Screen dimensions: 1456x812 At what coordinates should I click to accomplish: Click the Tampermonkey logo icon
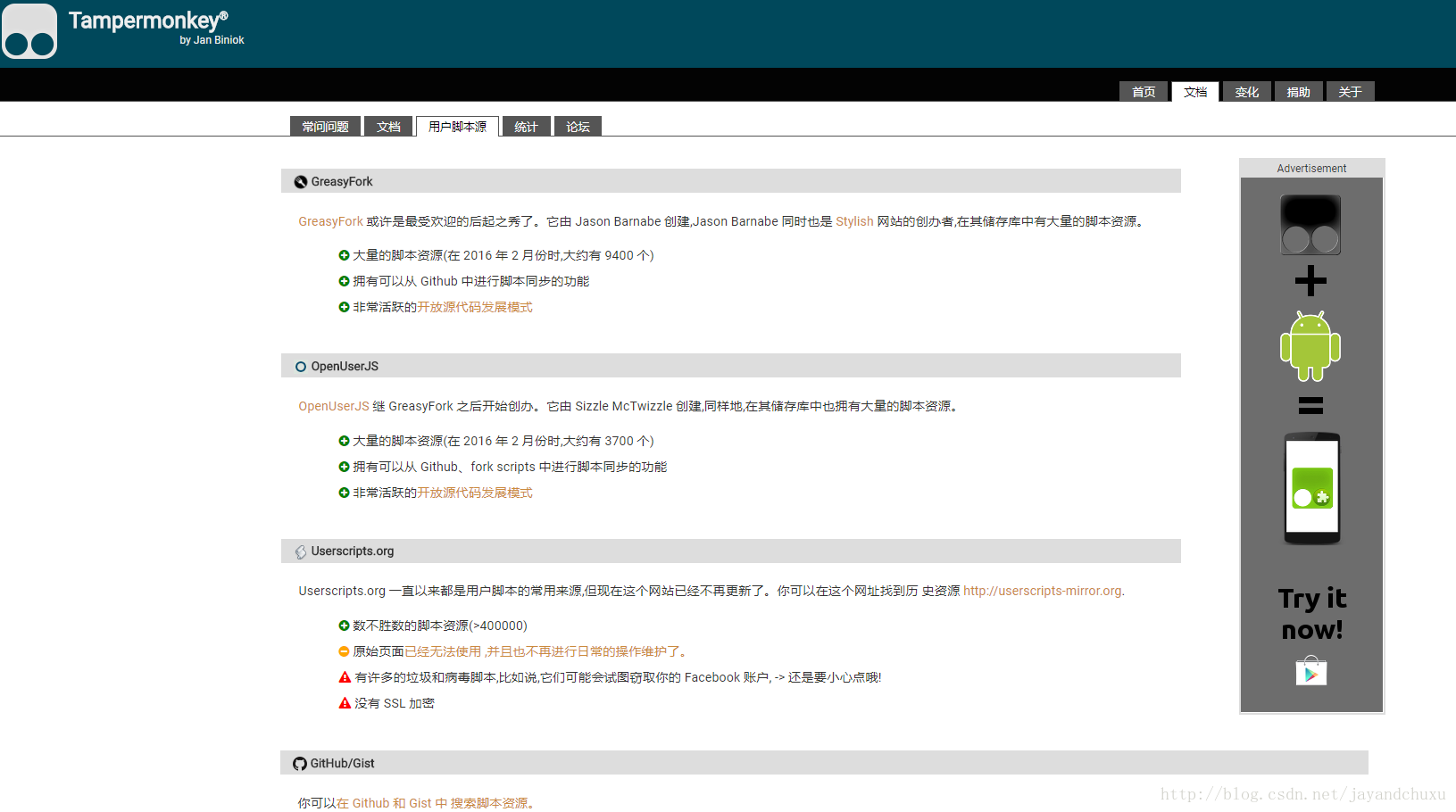coord(29,31)
